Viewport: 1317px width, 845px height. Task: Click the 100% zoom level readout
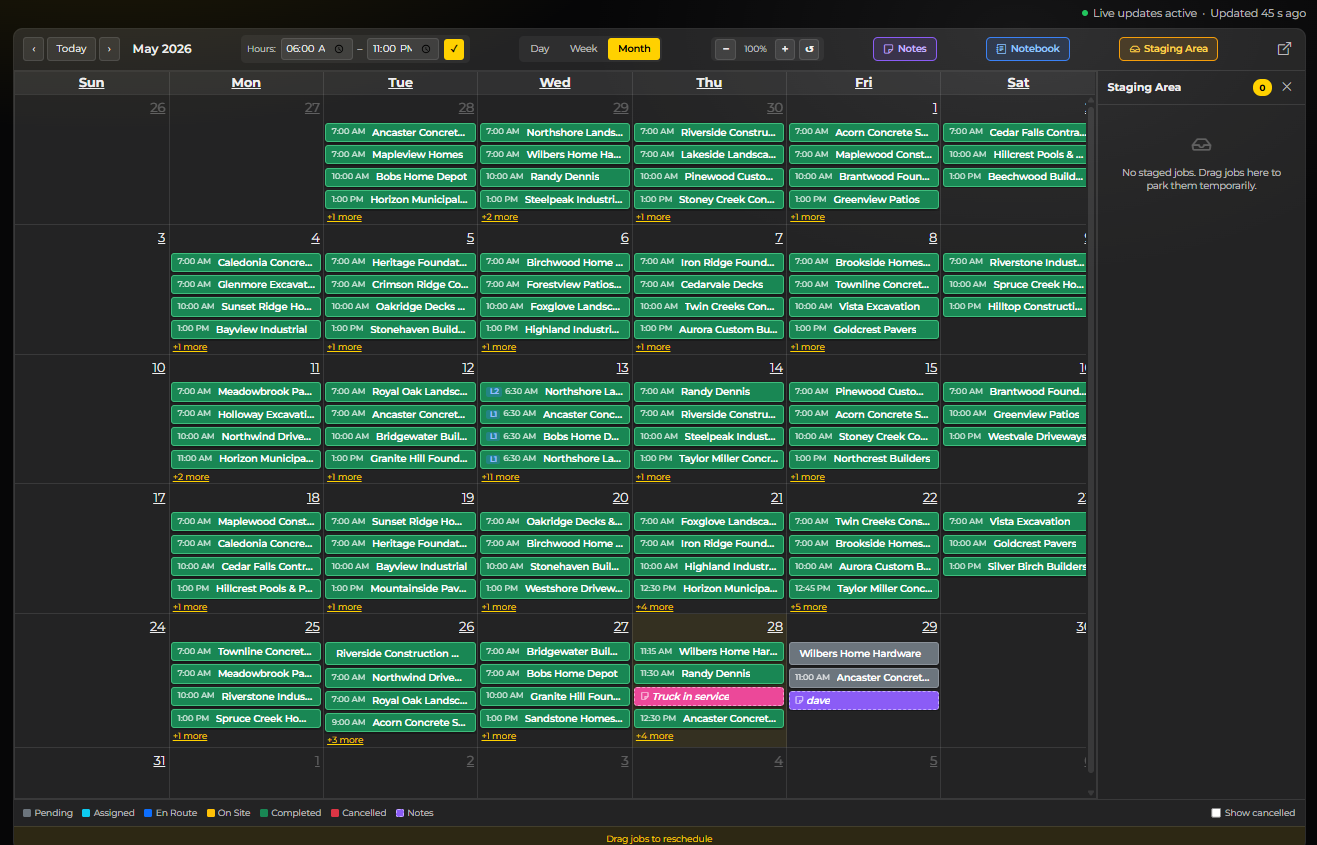[755, 49]
